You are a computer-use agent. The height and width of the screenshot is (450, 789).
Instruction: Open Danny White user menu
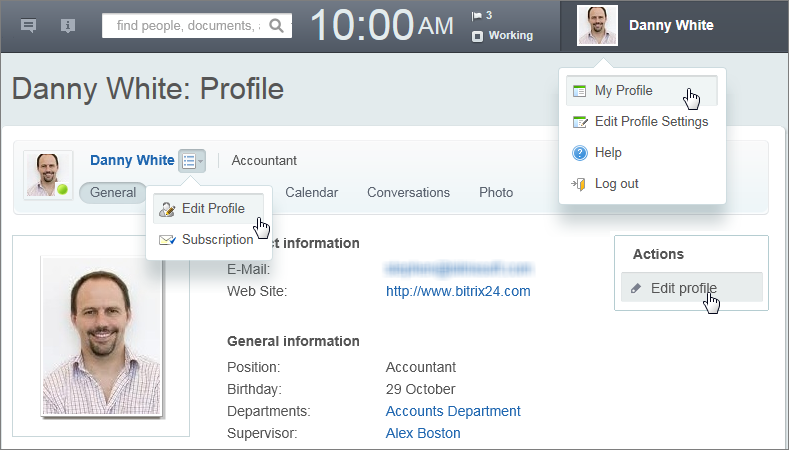click(x=671, y=26)
